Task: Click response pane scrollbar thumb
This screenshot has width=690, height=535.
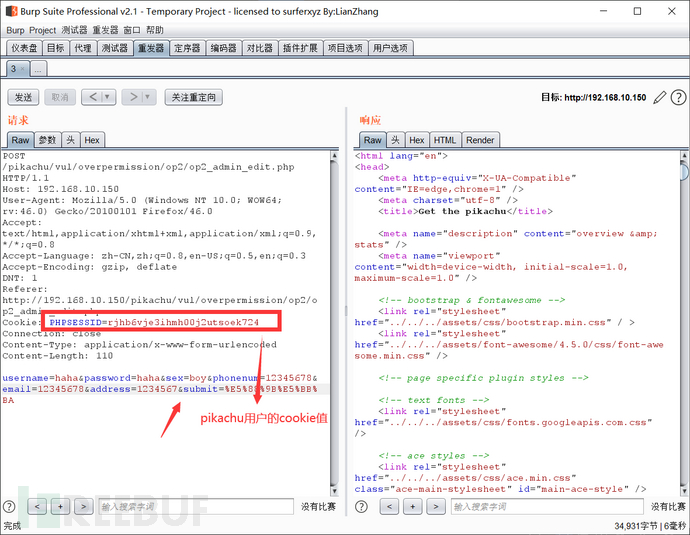Action: click(x=685, y=171)
